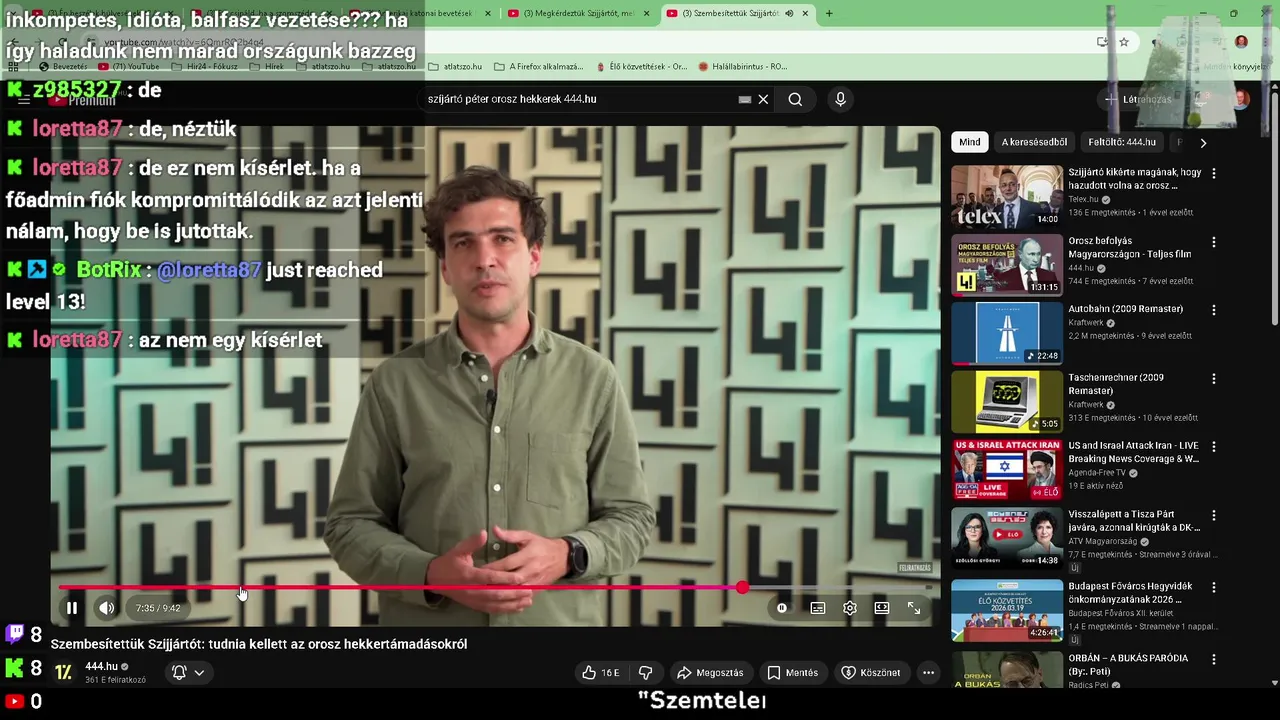Open the Telex.hu Szijjártó video thumbnail
The width and height of the screenshot is (1280, 720).
click(1007, 197)
